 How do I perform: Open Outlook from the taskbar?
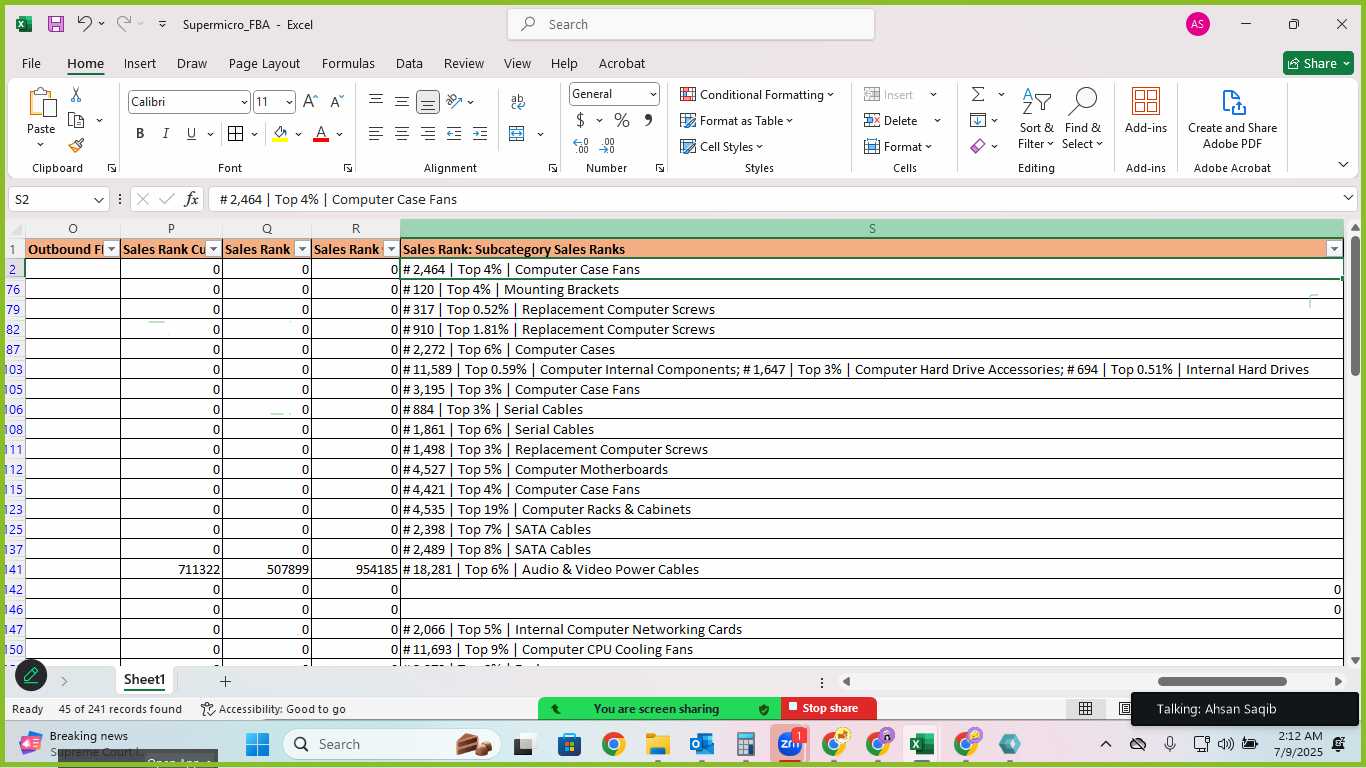click(x=701, y=744)
